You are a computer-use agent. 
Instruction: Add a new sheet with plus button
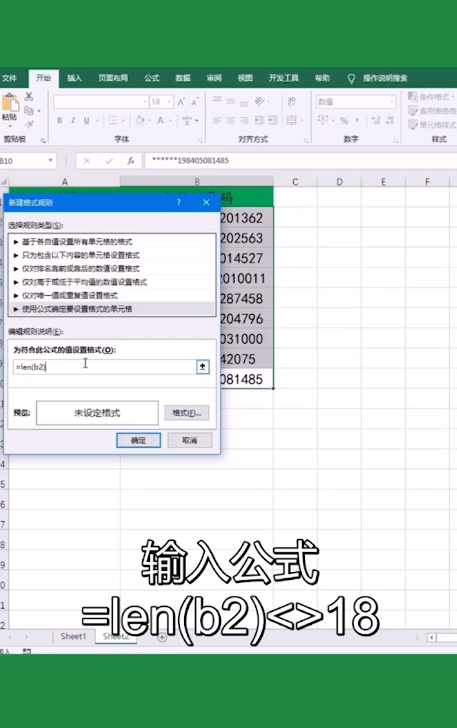pyautogui.click(x=162, y=637)
